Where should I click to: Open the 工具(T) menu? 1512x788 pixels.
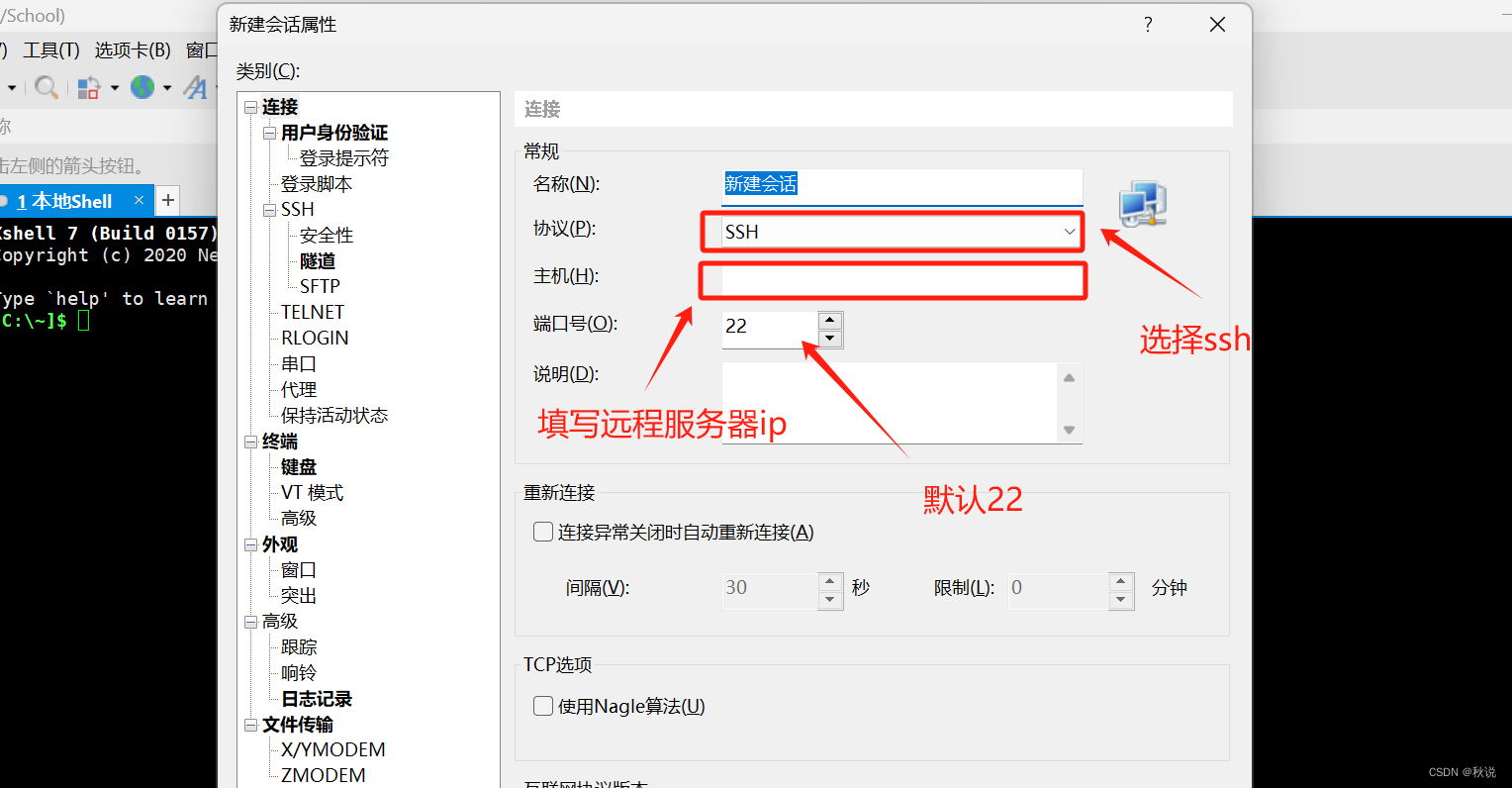(x=50, y=49)
